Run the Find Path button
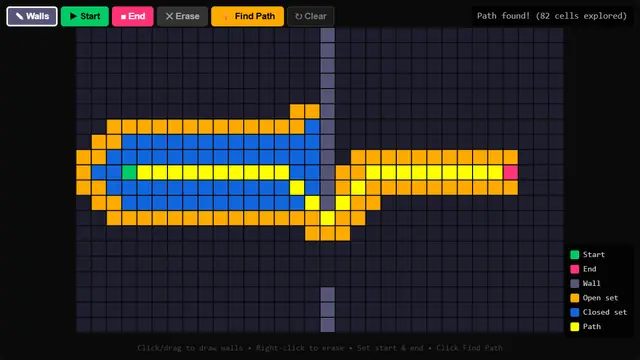Screen dimensions: 640x360 247,16
